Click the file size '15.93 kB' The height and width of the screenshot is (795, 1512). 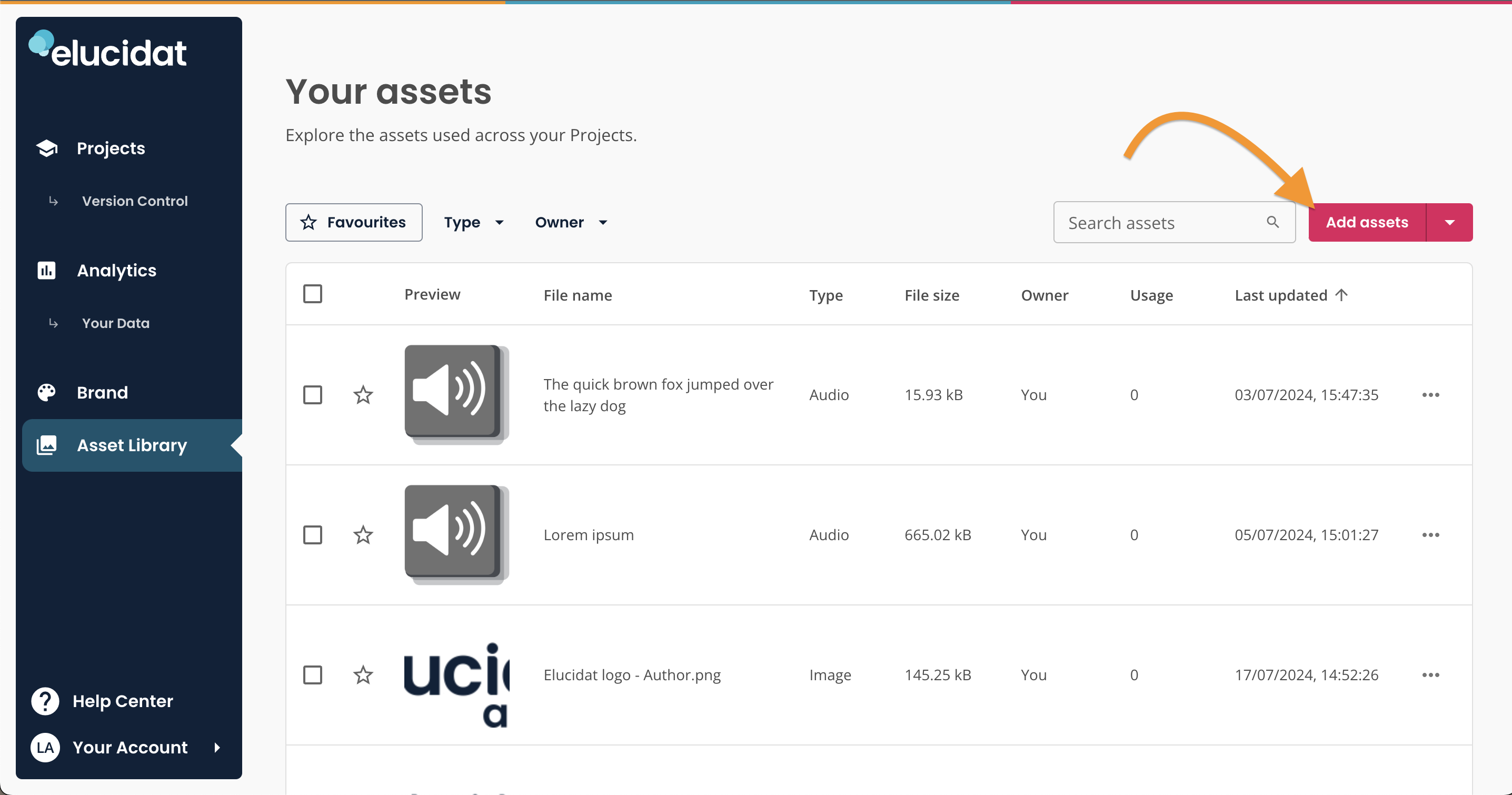coord(933,394)
